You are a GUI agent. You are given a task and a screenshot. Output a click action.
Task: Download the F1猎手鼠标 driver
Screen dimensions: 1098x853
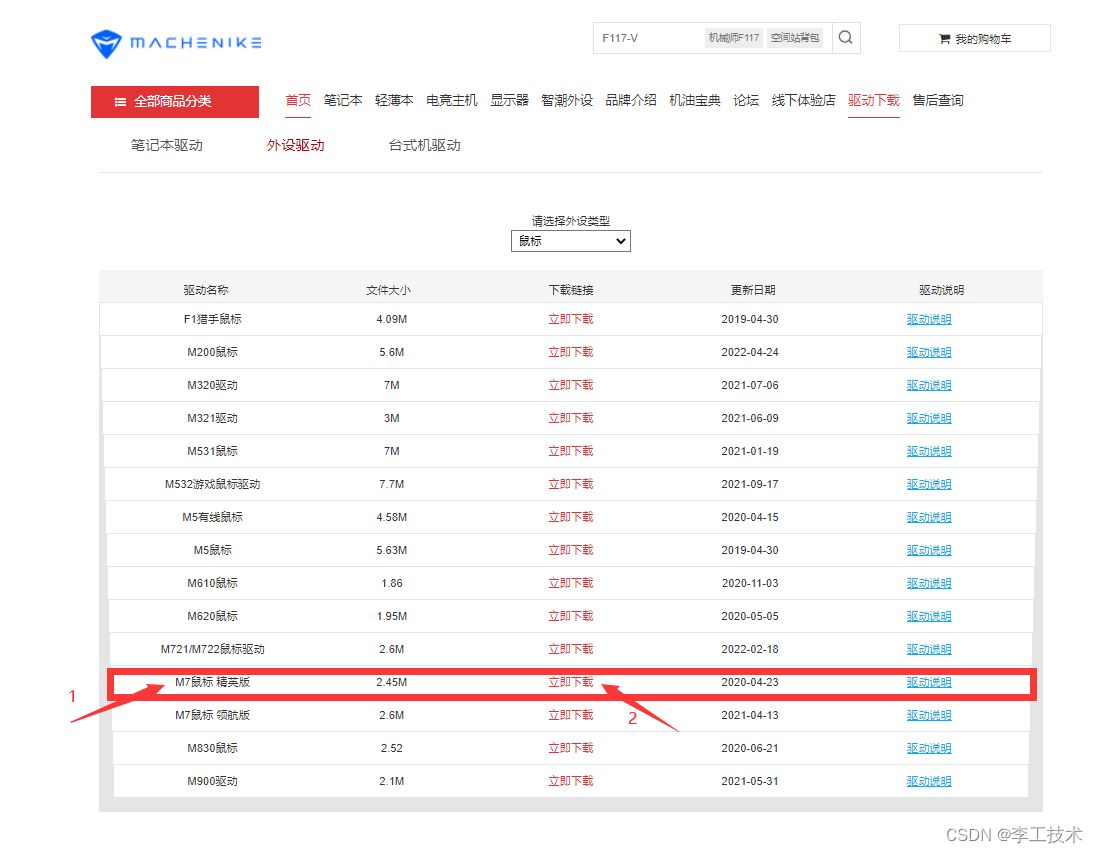(571, 319)
